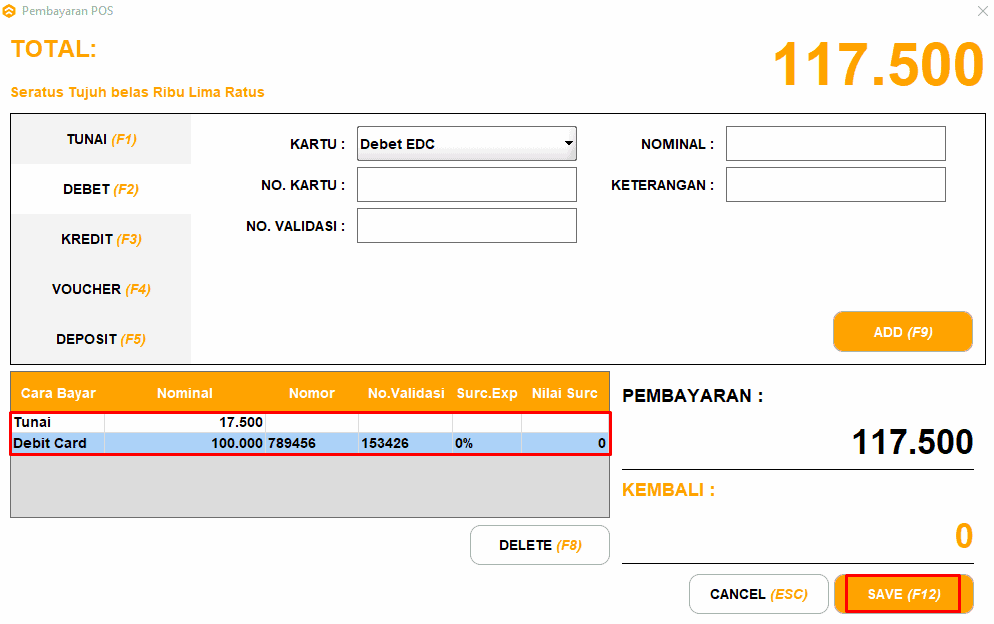Click the KETERANGAN input field
The height and width of the screenshot is (624, 994).
pos(836,185)
